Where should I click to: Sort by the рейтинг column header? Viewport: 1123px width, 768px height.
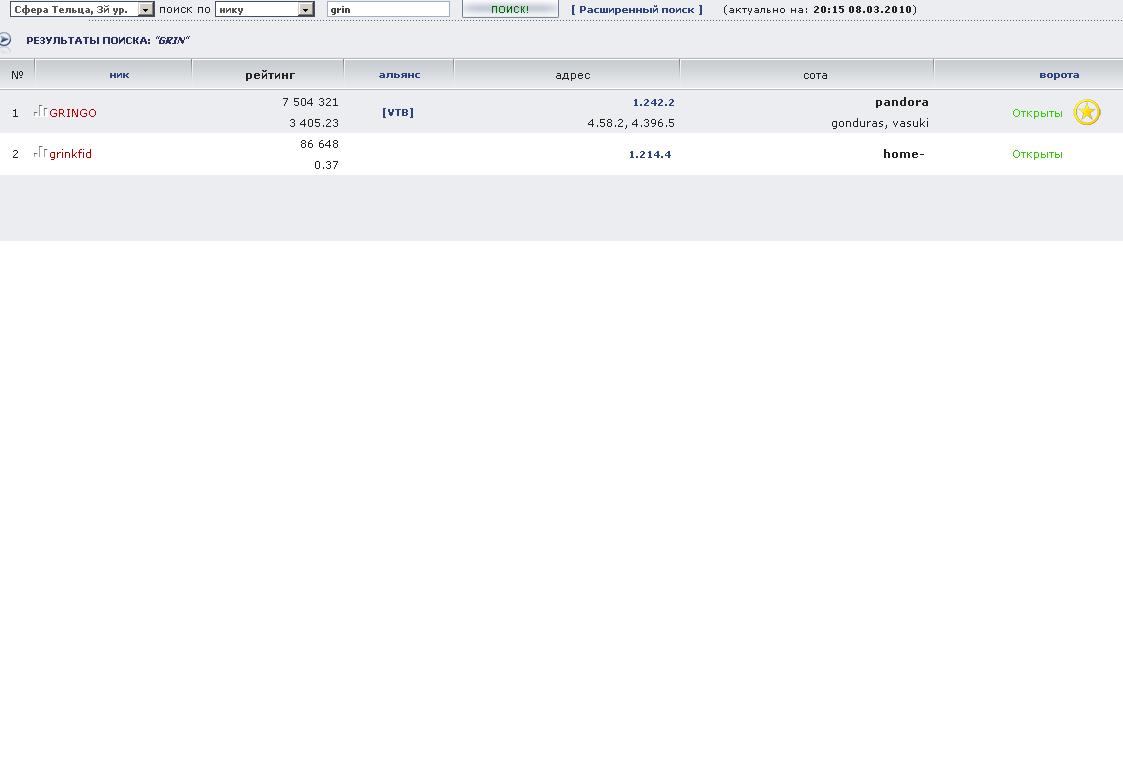click(x=270, y=75)
